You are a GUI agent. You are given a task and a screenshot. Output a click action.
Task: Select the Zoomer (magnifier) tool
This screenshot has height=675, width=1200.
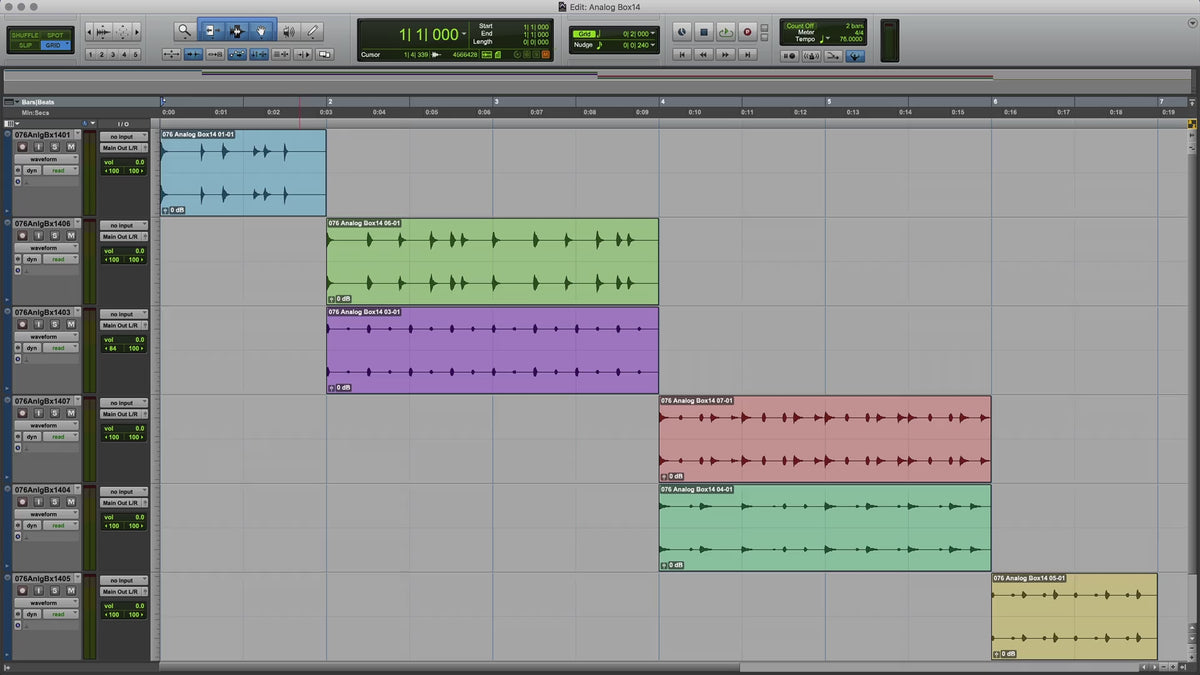click(x=184, y=32)
